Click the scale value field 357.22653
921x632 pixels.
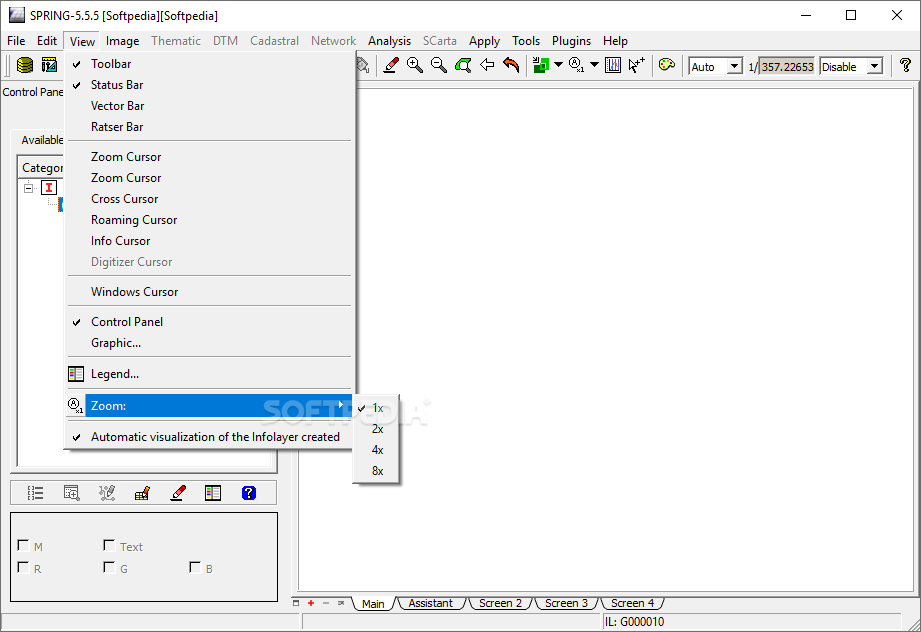pos(788,67)
